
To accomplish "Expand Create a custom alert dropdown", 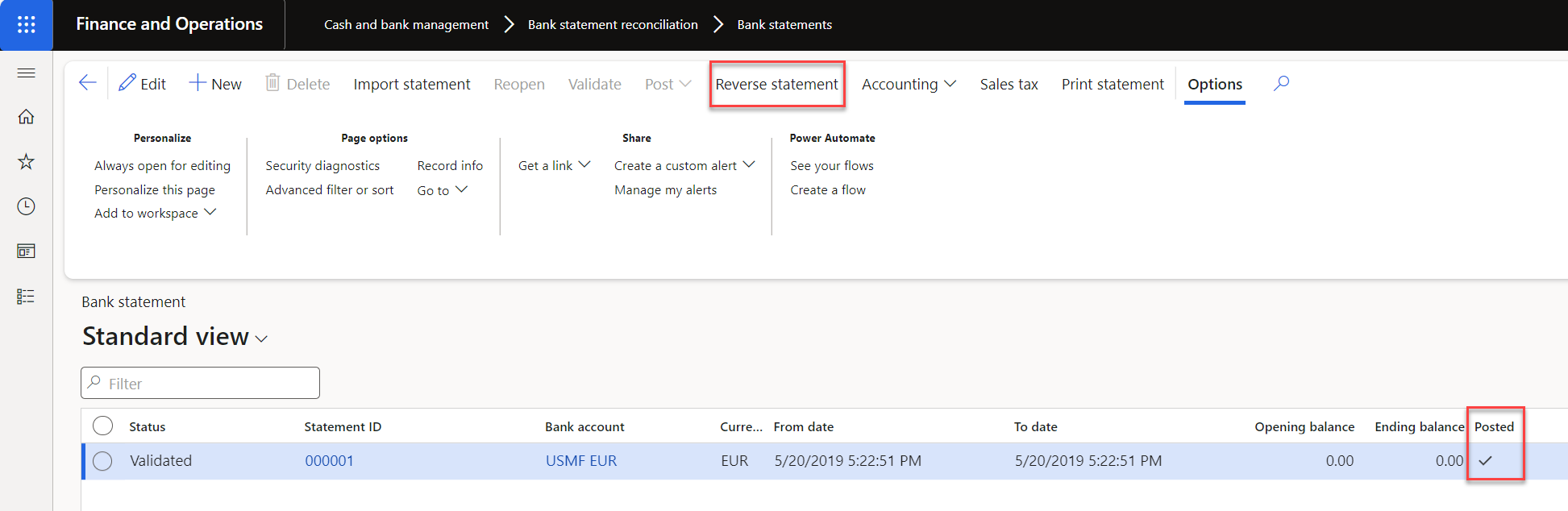I will [x=684, y=166].
